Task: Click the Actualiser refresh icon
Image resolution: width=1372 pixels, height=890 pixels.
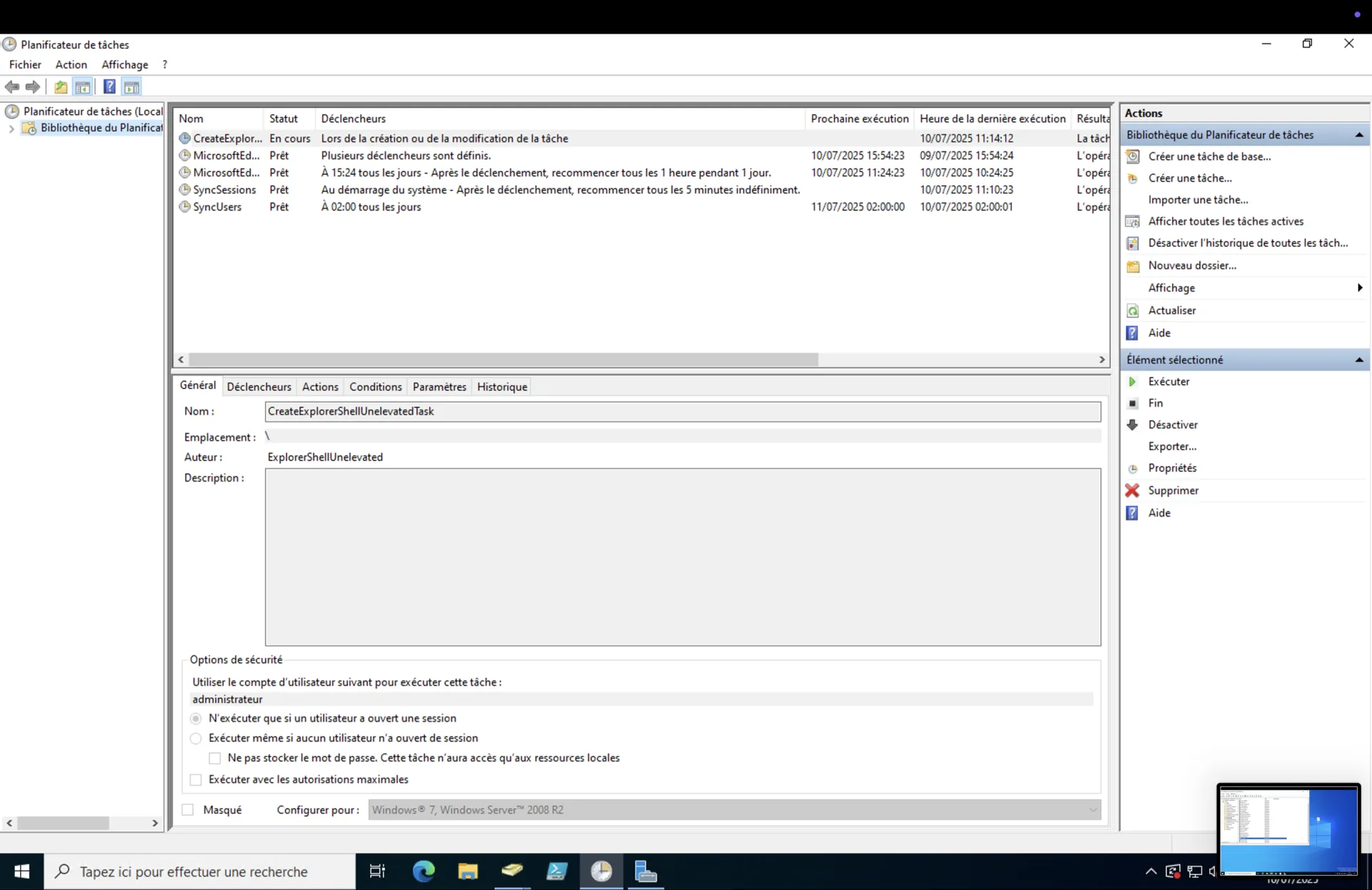Action: [1133, 311]
